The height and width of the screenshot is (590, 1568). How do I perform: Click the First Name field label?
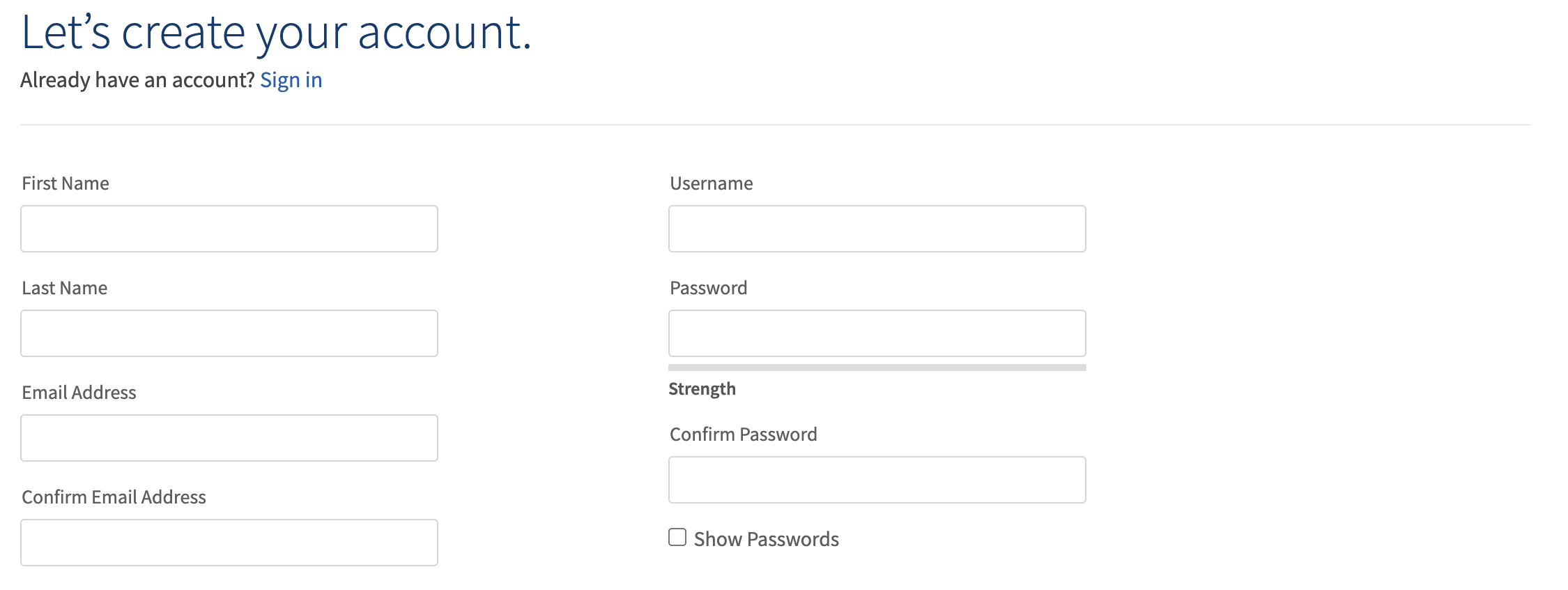click(x=66, y=183)
